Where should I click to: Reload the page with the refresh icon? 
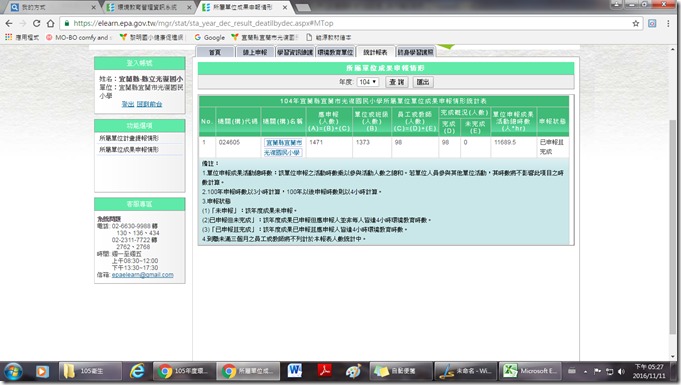[36, 23]
